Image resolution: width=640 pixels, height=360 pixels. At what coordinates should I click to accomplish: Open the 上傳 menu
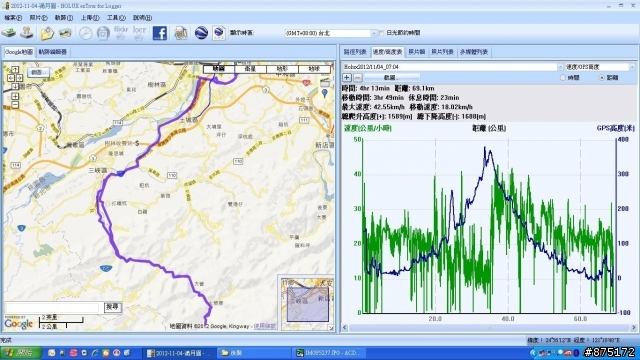(90, 18)
